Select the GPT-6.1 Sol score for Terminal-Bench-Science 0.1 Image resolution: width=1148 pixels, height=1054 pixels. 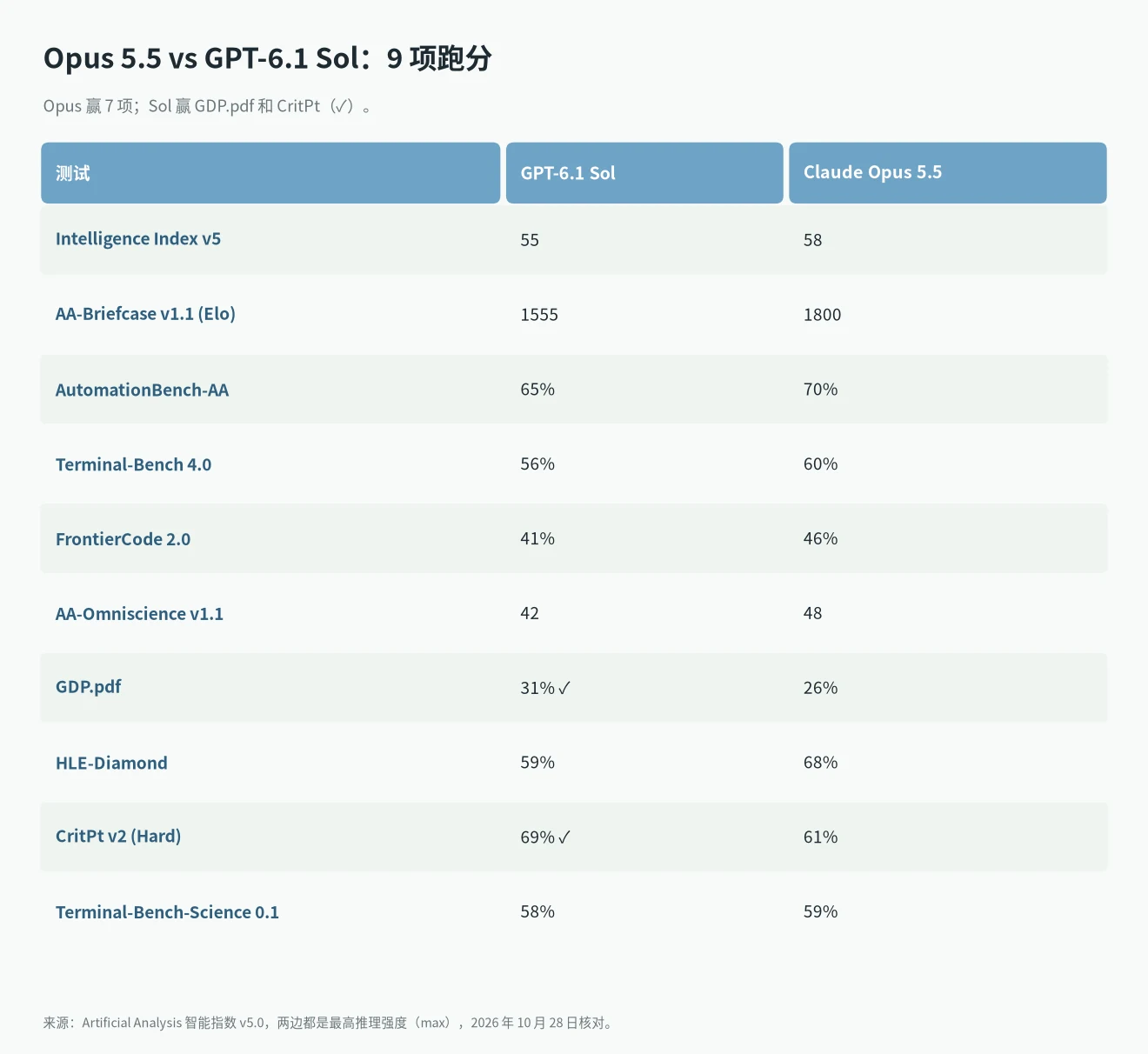[x=537, y=912]
